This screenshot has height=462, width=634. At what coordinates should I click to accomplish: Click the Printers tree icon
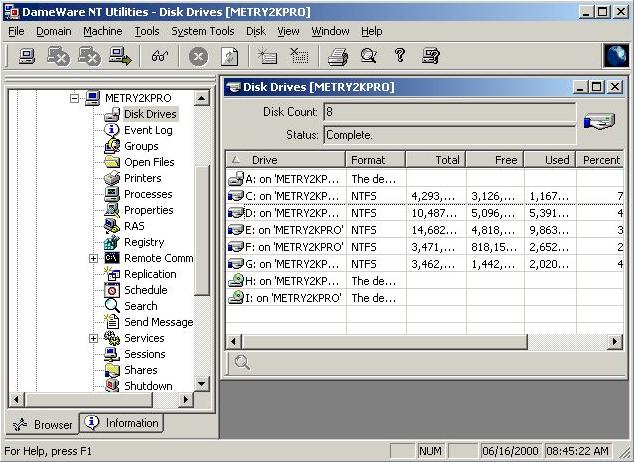click(112, 178)
